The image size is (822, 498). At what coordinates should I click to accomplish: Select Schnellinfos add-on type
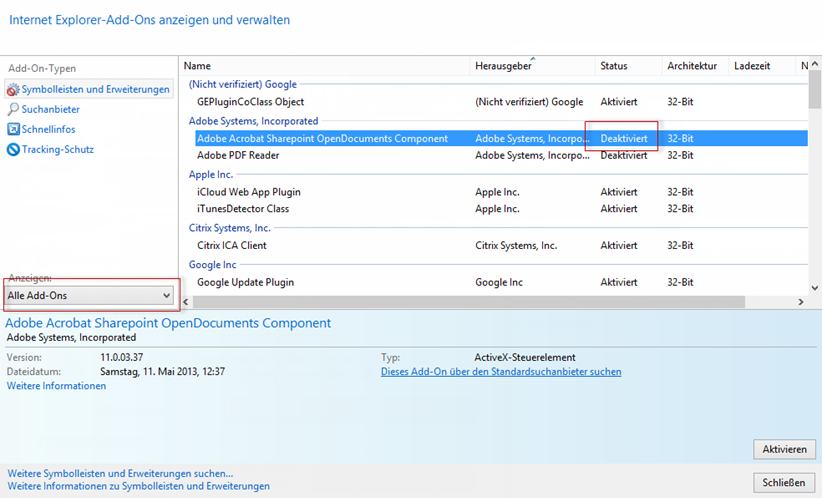[x=48, y=129]
